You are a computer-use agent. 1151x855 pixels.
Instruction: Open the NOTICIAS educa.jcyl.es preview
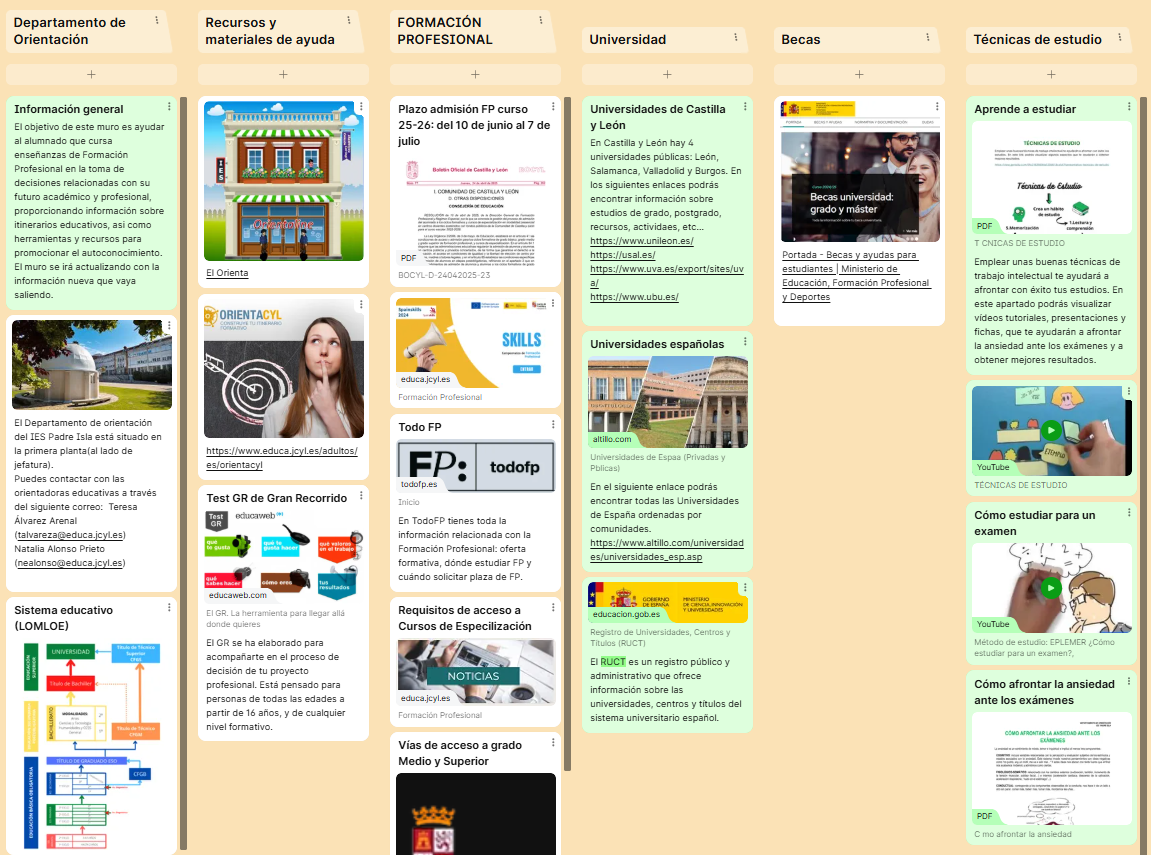pyautogui.click(x=475, y=672)
